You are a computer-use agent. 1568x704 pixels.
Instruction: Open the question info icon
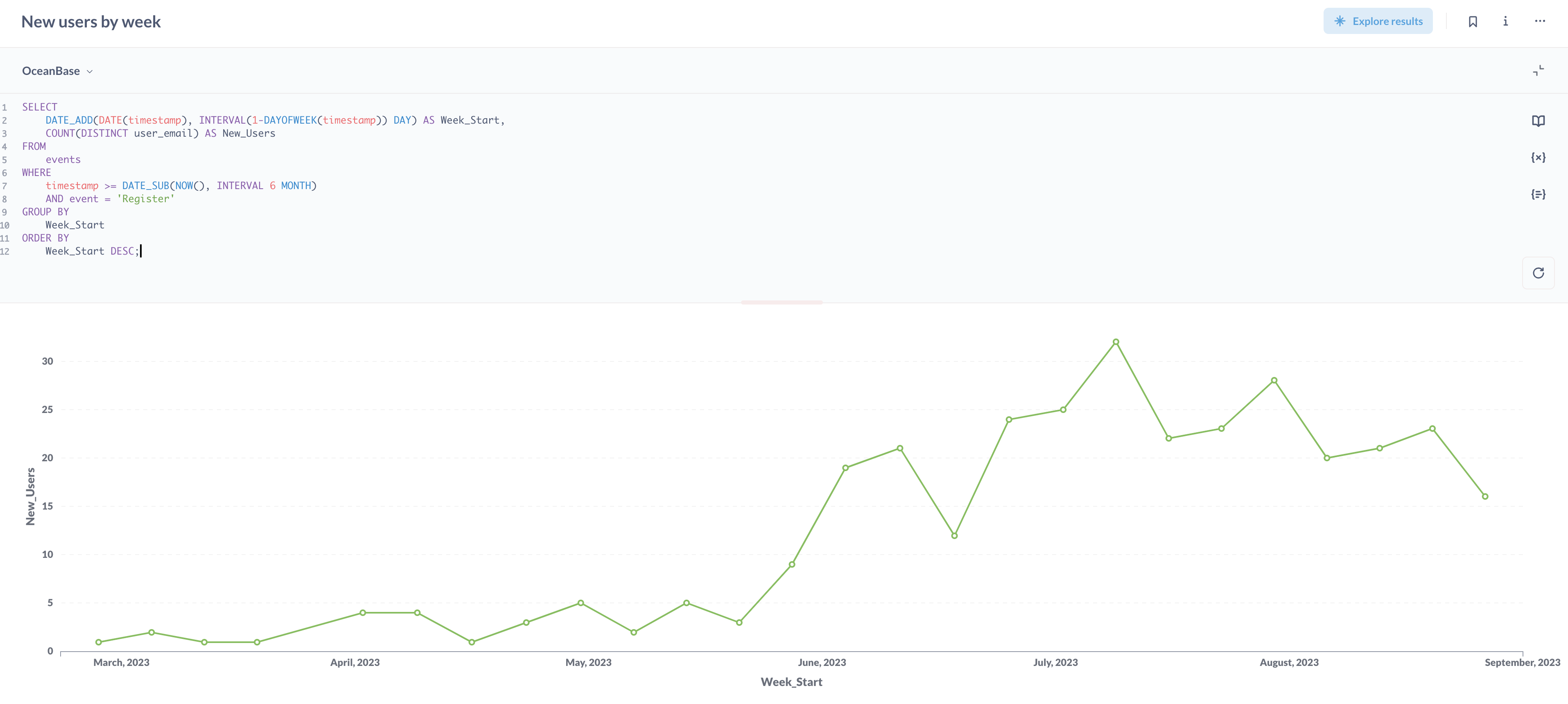click(1505, 21)
